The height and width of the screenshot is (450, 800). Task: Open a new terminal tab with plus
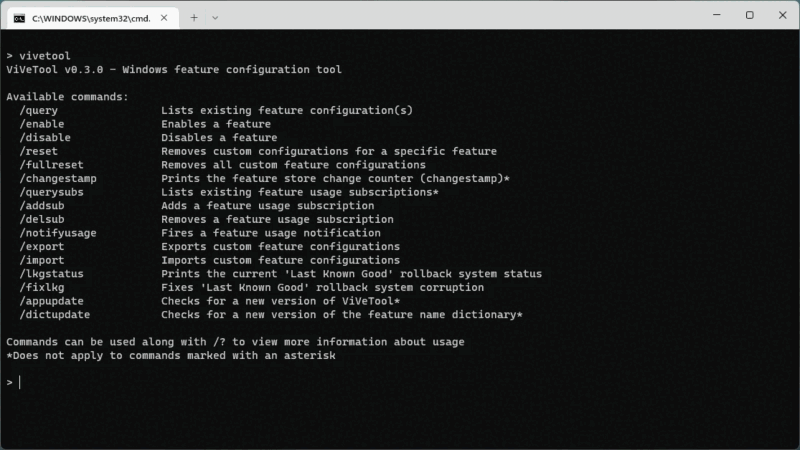tap(194, 17)
